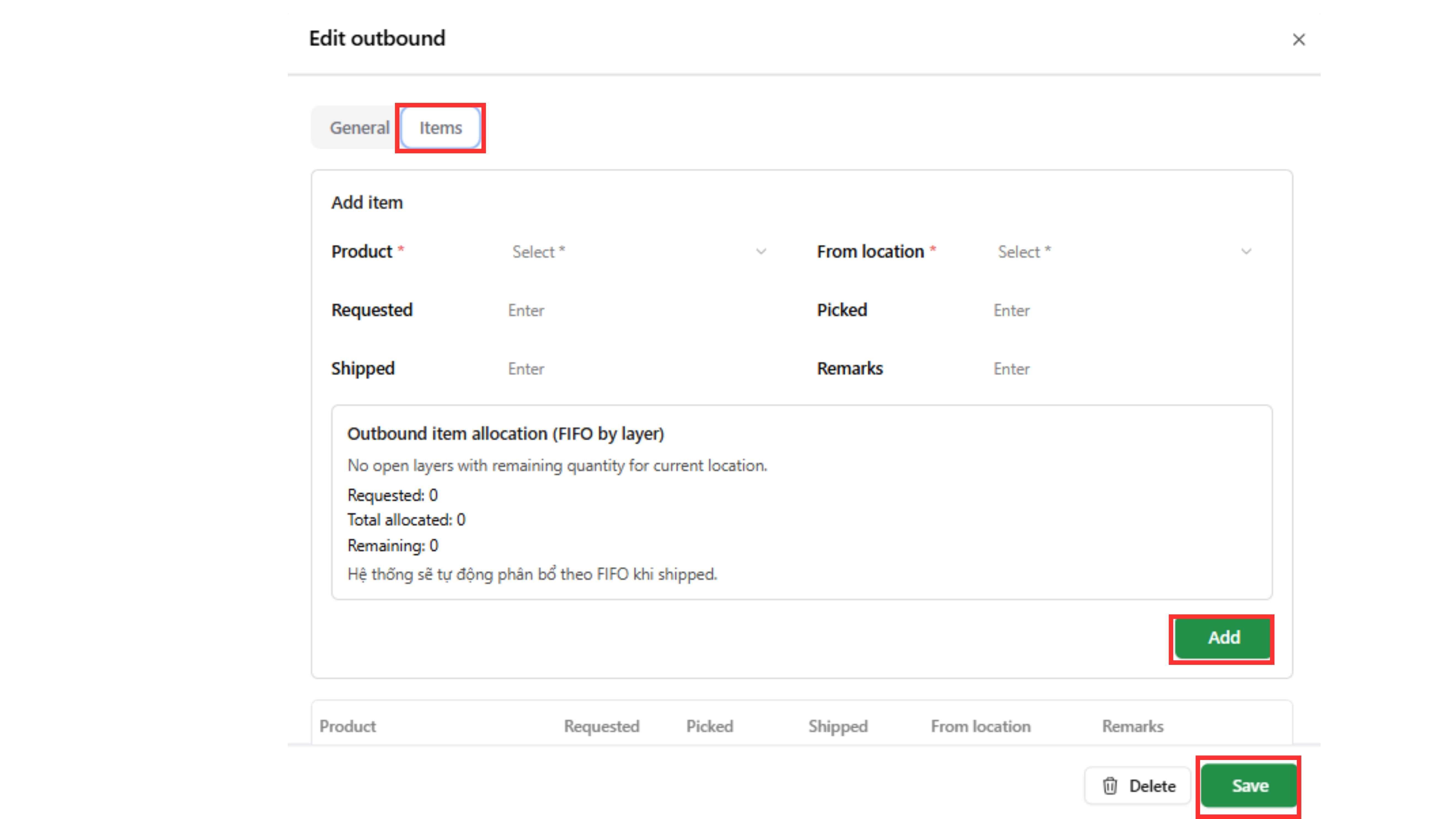Click the Remarks input field
The image size is (1456, 819).
(1119, 368)
